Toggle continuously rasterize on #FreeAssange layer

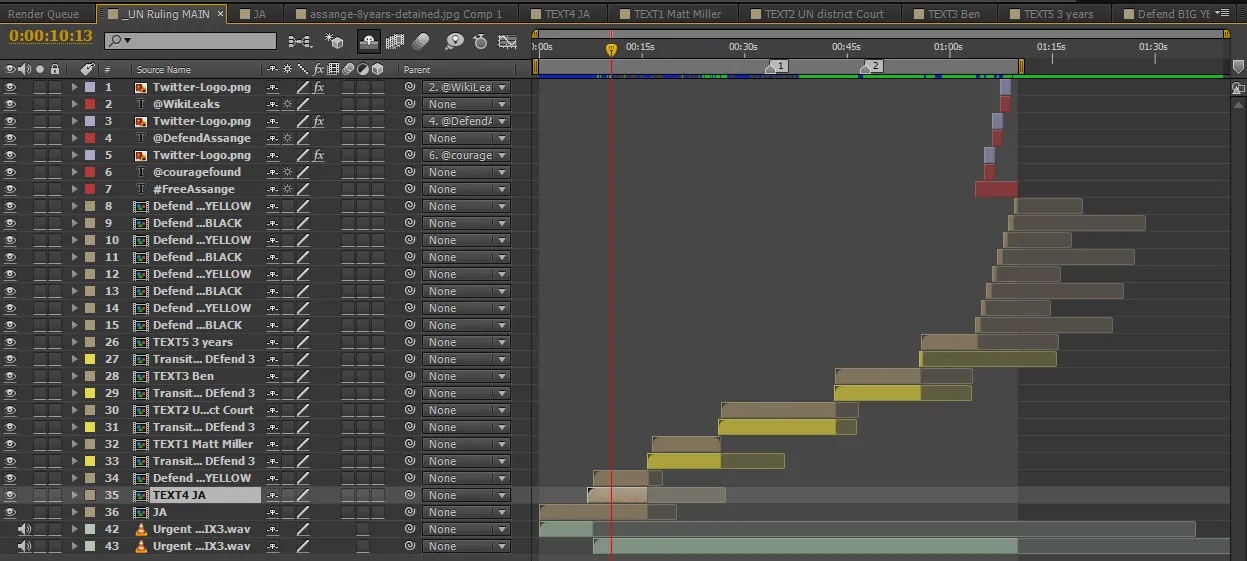tap(287, 189)
